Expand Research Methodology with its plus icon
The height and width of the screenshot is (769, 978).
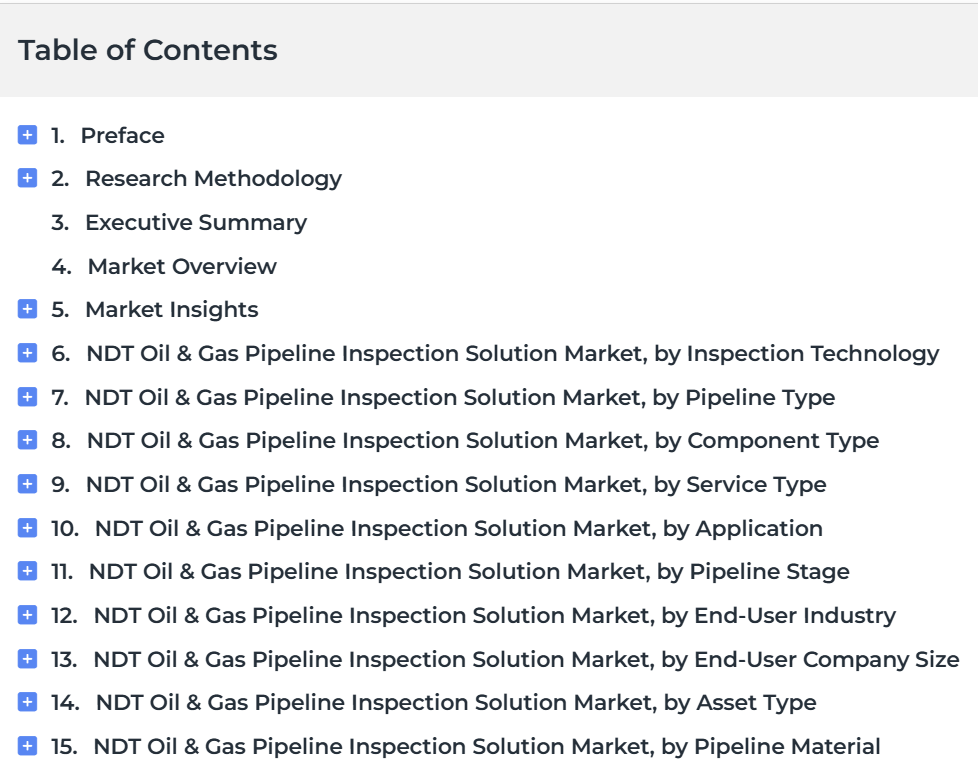[x=27, y=178]
